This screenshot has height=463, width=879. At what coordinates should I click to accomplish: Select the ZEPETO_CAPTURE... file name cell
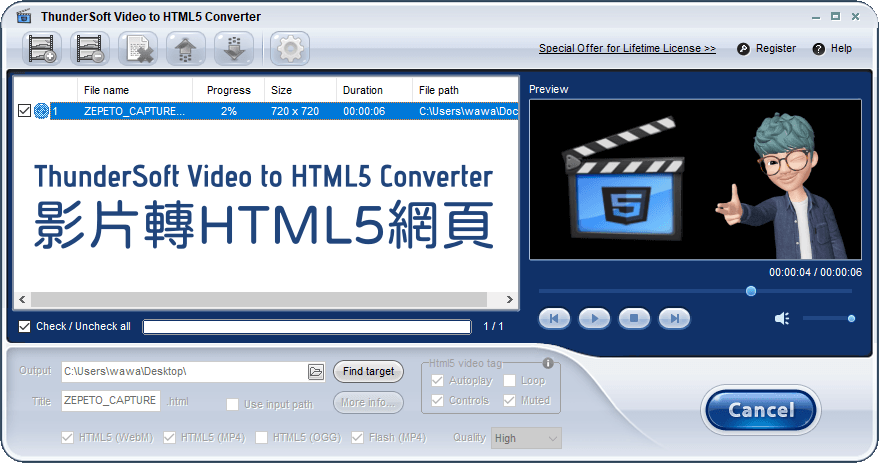[135, 111]
